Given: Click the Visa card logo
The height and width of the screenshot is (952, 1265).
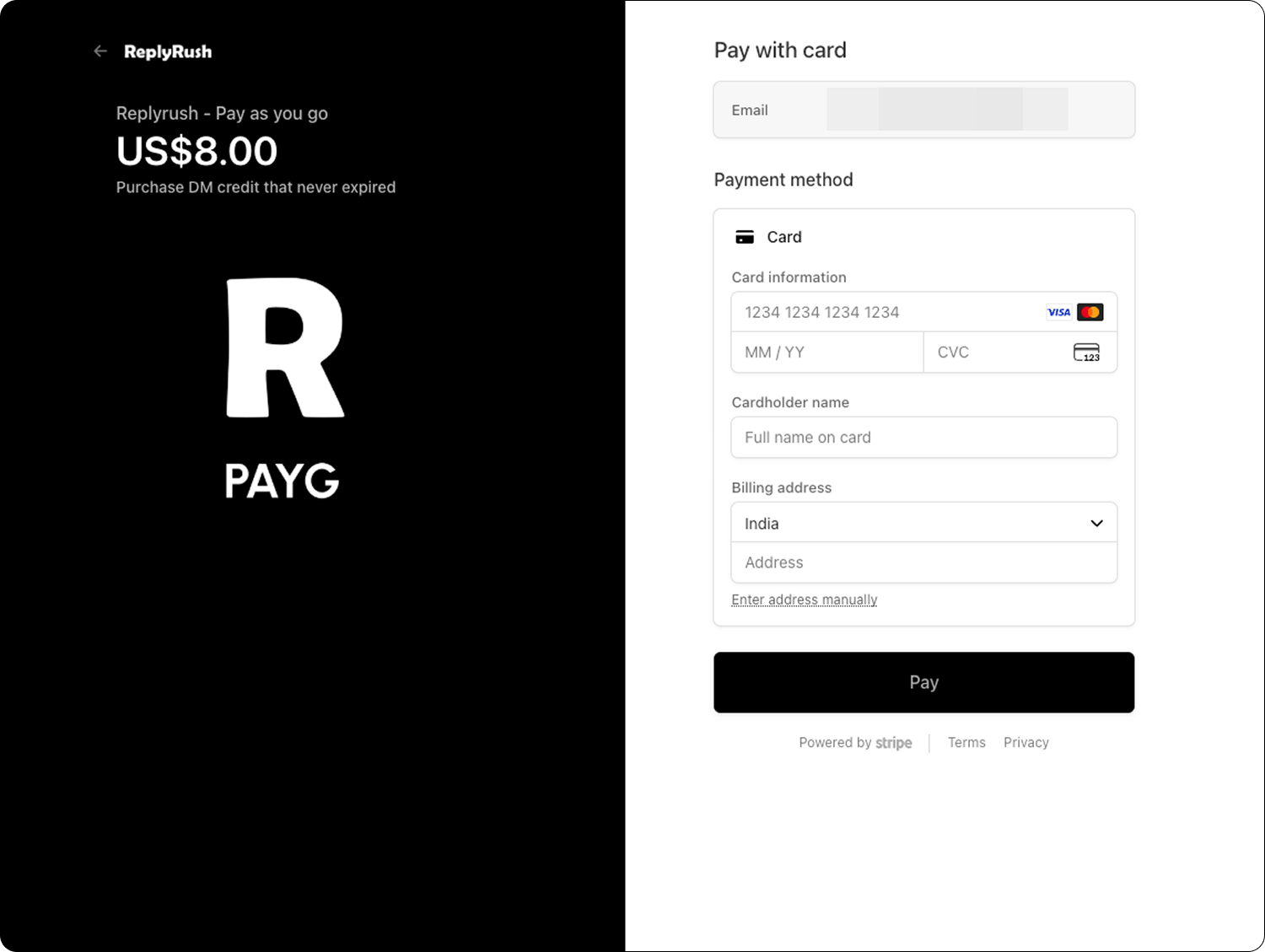Looking at the screenshot, I should pyautogui.click(x=1058, y=312).
